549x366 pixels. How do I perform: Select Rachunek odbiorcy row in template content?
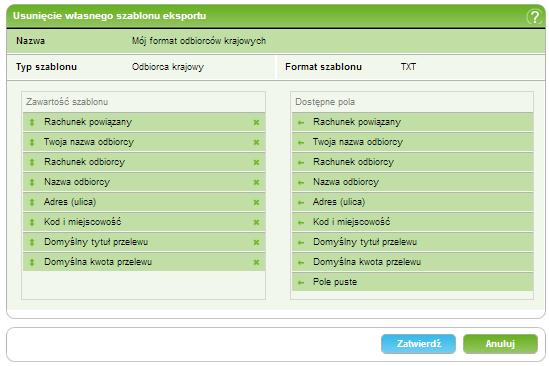[144, 162]
